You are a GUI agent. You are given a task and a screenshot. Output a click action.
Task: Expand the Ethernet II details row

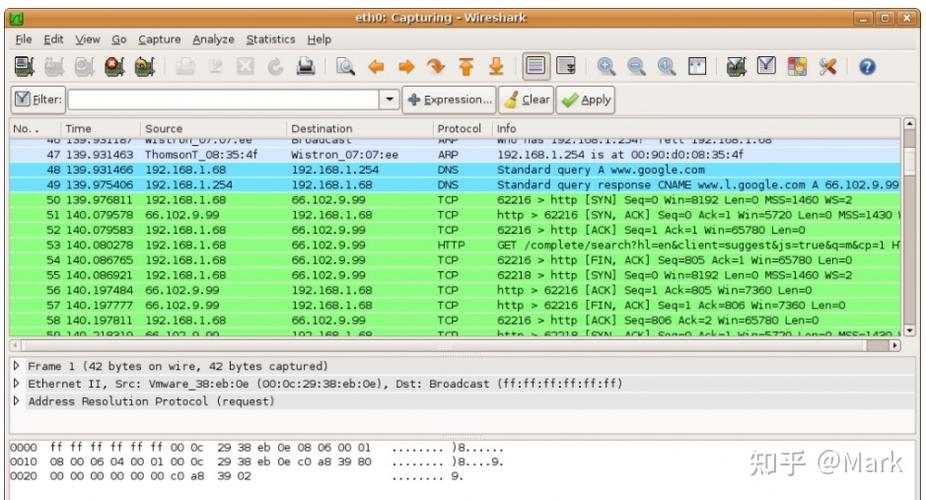coord(17,384)
